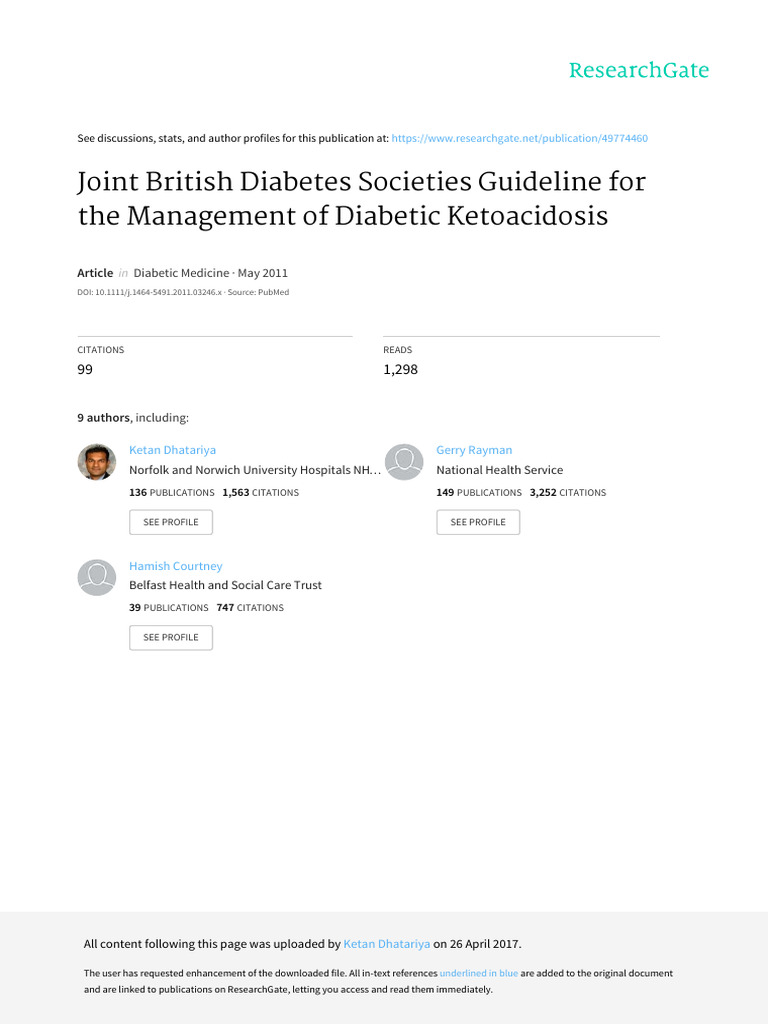The width and height of the screenshot is (768, 1024).
Task: Click Hamish Courtney's avatar placeholder icon
Action: click(97, 577)
